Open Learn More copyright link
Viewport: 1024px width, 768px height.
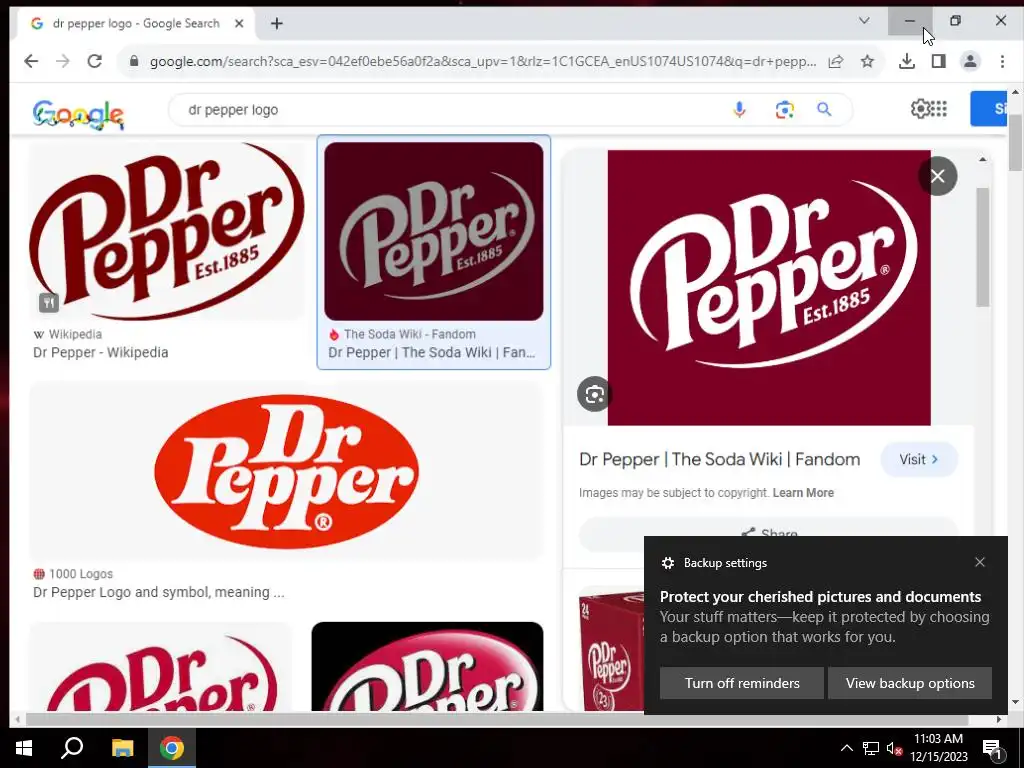pos(803,493)
